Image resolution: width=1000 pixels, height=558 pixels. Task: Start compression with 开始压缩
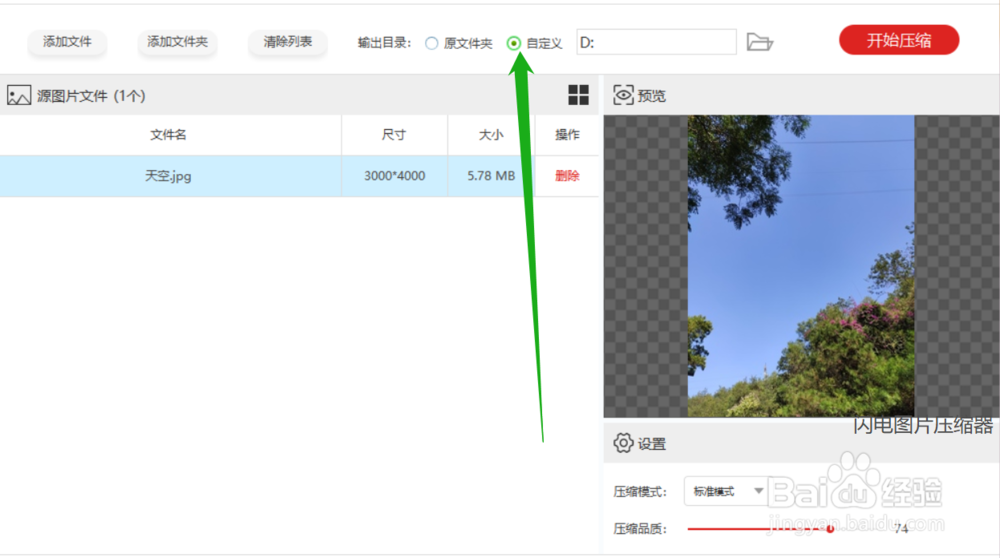pos(899,40)
